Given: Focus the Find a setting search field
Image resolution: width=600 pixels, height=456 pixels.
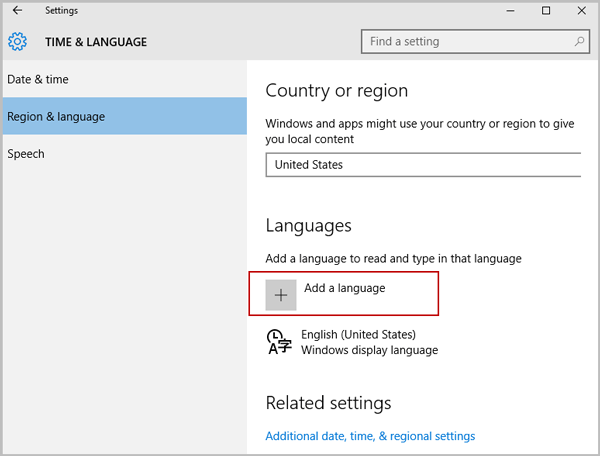Looking at the screenshot, I should [475, 41].
